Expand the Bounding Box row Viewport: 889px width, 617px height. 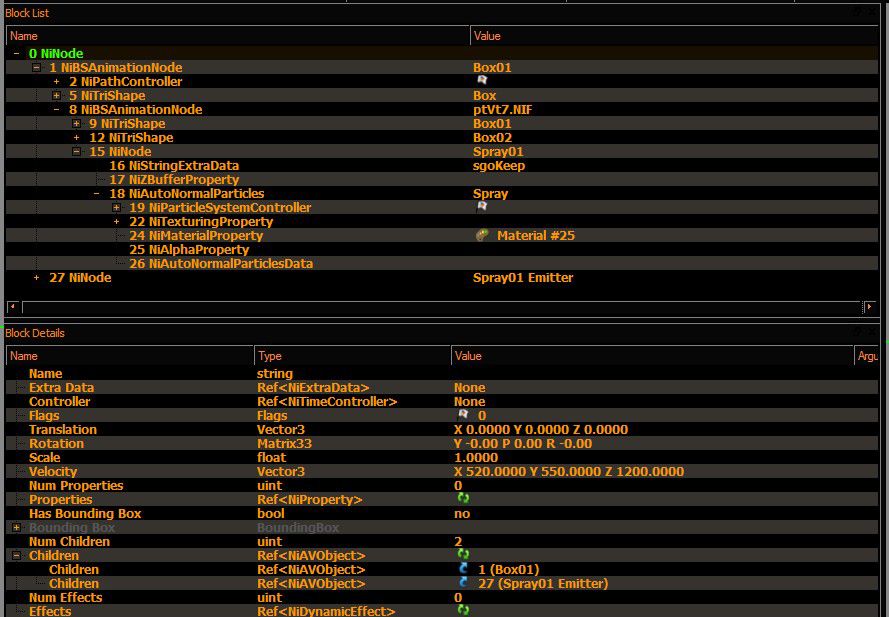coord(16,527)
